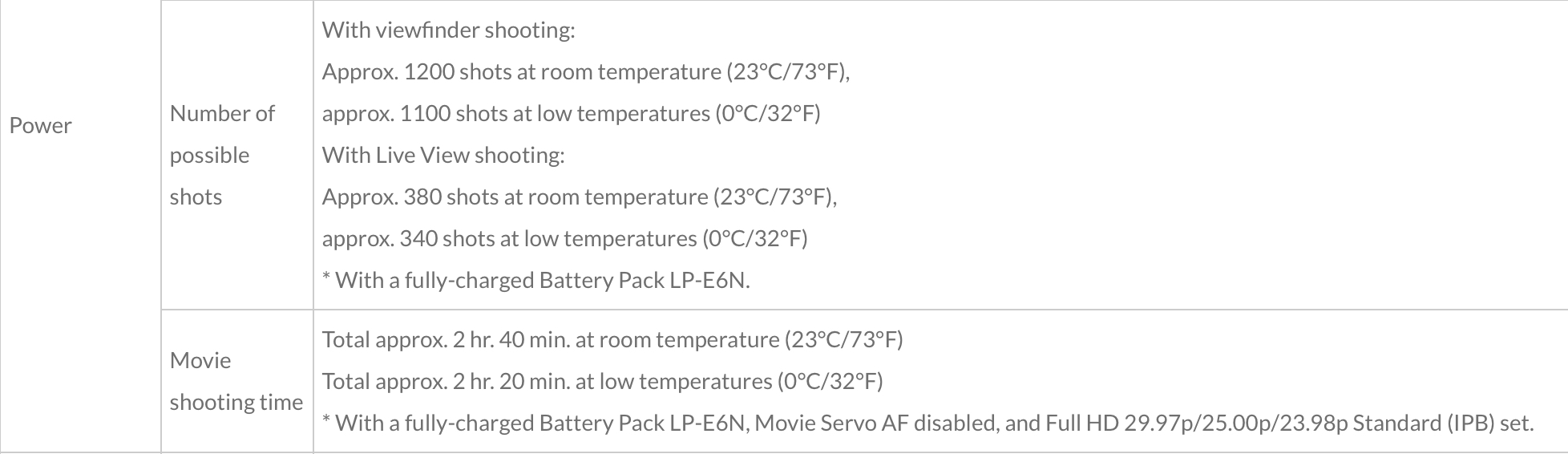
Task: Click the Movie shooting time label
Action: (x=236, y=381)
